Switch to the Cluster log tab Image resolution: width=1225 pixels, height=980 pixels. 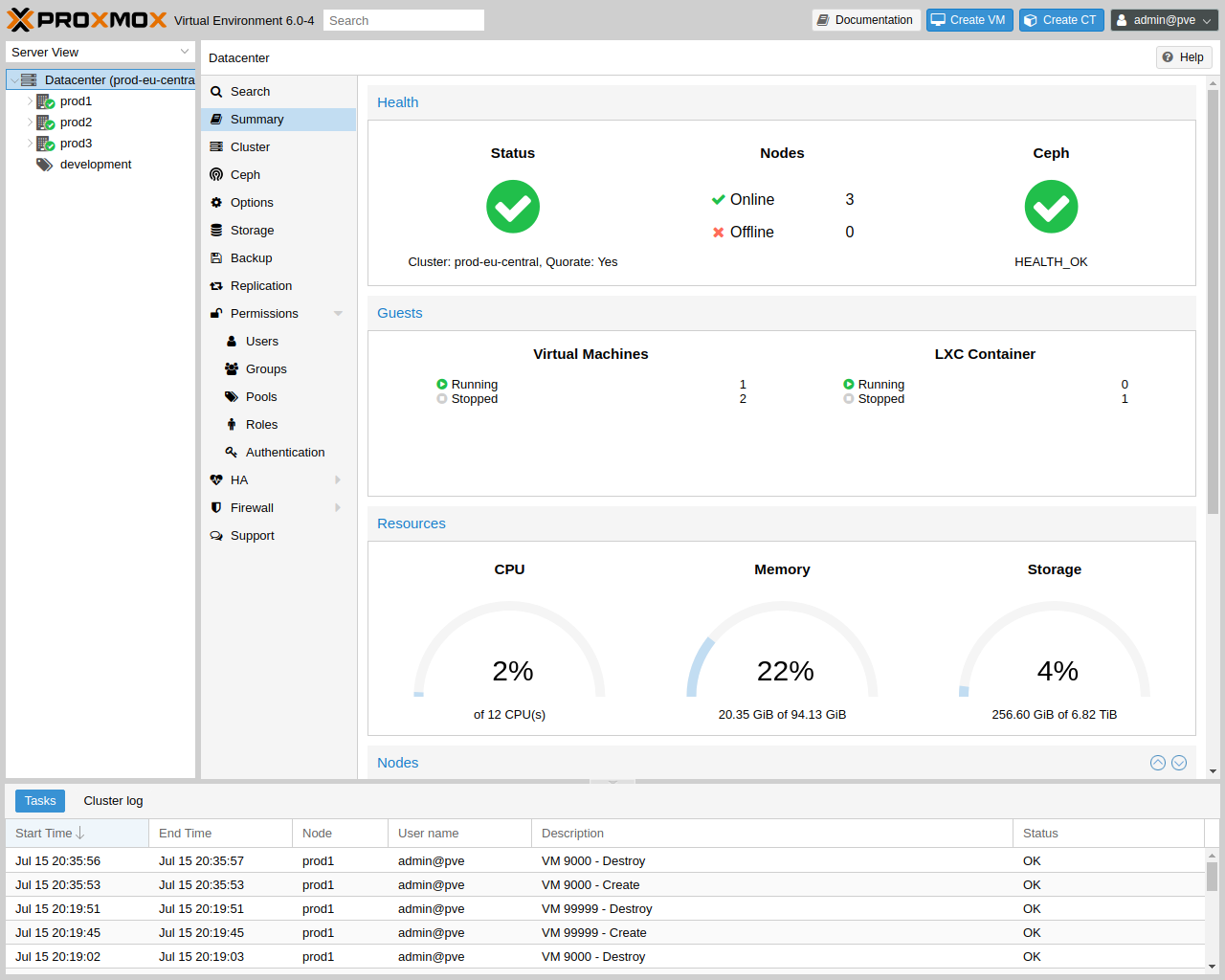(112, 800)
